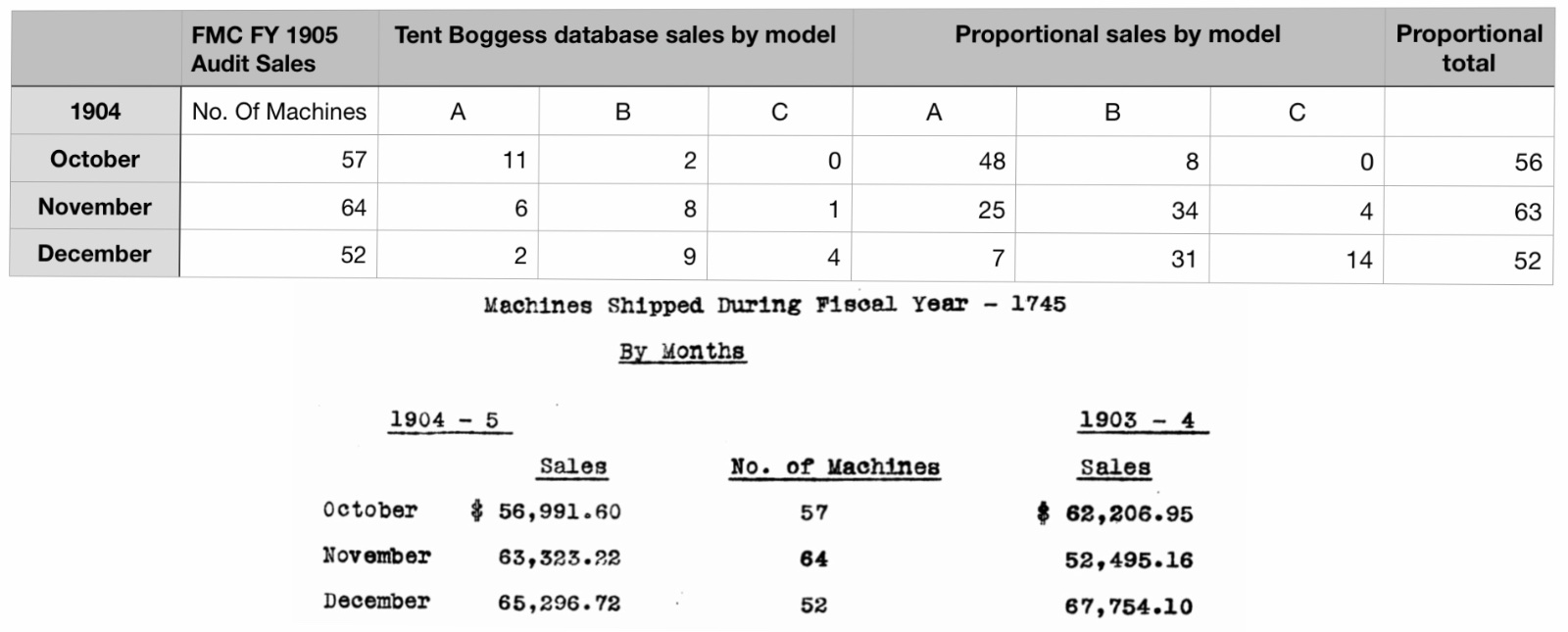Select the bold "November" table row header
The height and width of the screenshot is (632, 1568).
95,207
